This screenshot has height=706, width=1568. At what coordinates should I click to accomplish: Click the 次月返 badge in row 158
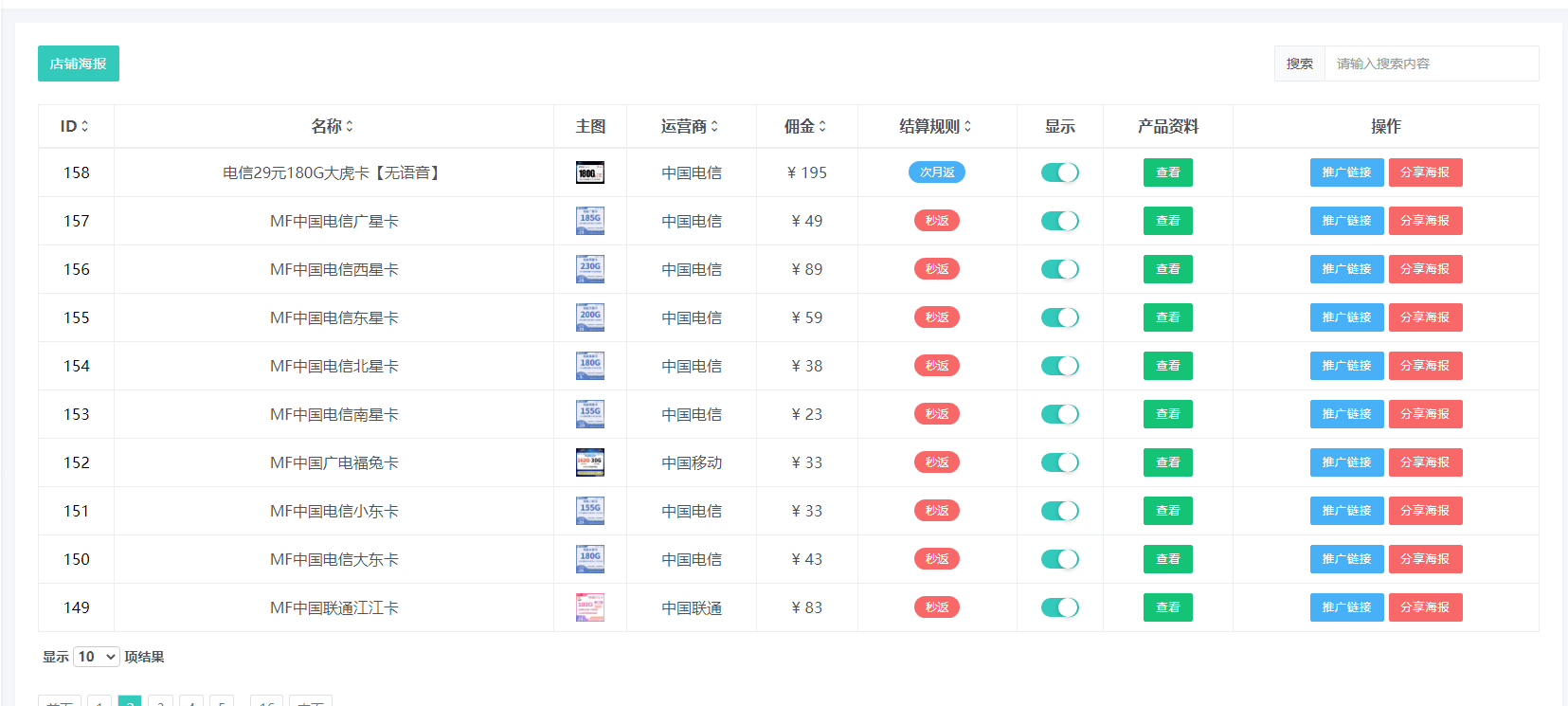point(937,172)
